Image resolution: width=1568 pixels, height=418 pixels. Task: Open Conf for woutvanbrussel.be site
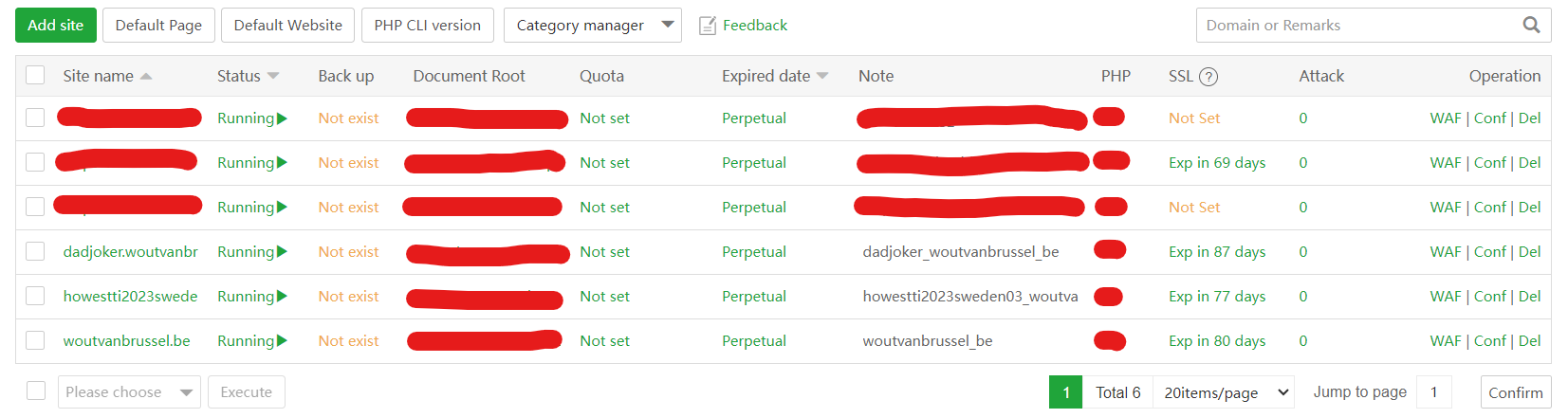point(1489,341)
